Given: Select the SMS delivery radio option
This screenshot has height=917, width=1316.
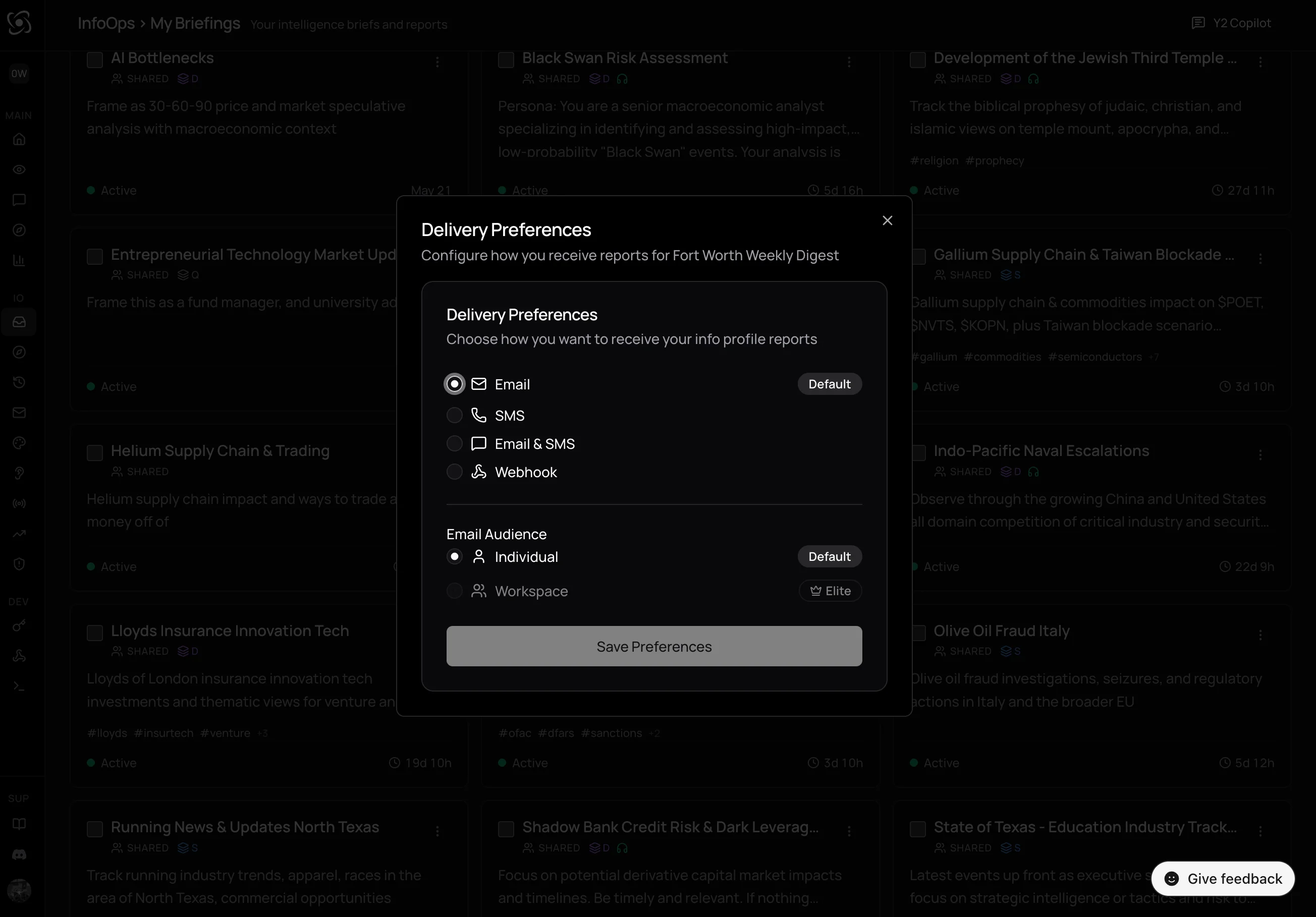Looking at the screenshot, I should (455, 415).
